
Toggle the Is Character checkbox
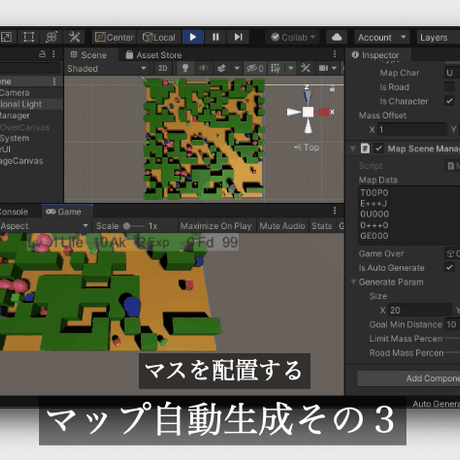(x=449, y=101)
